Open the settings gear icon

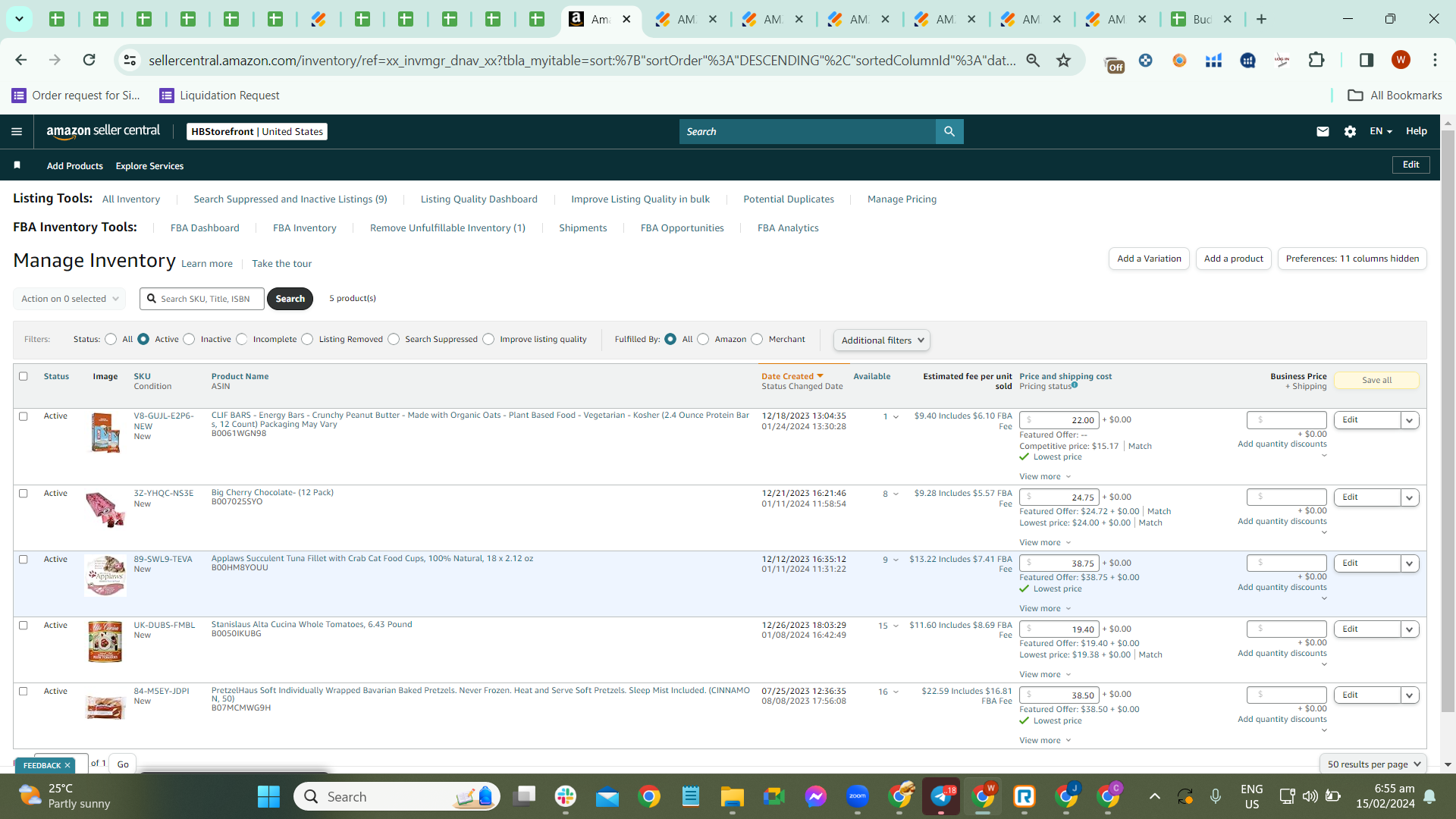tap(1350, 131)
